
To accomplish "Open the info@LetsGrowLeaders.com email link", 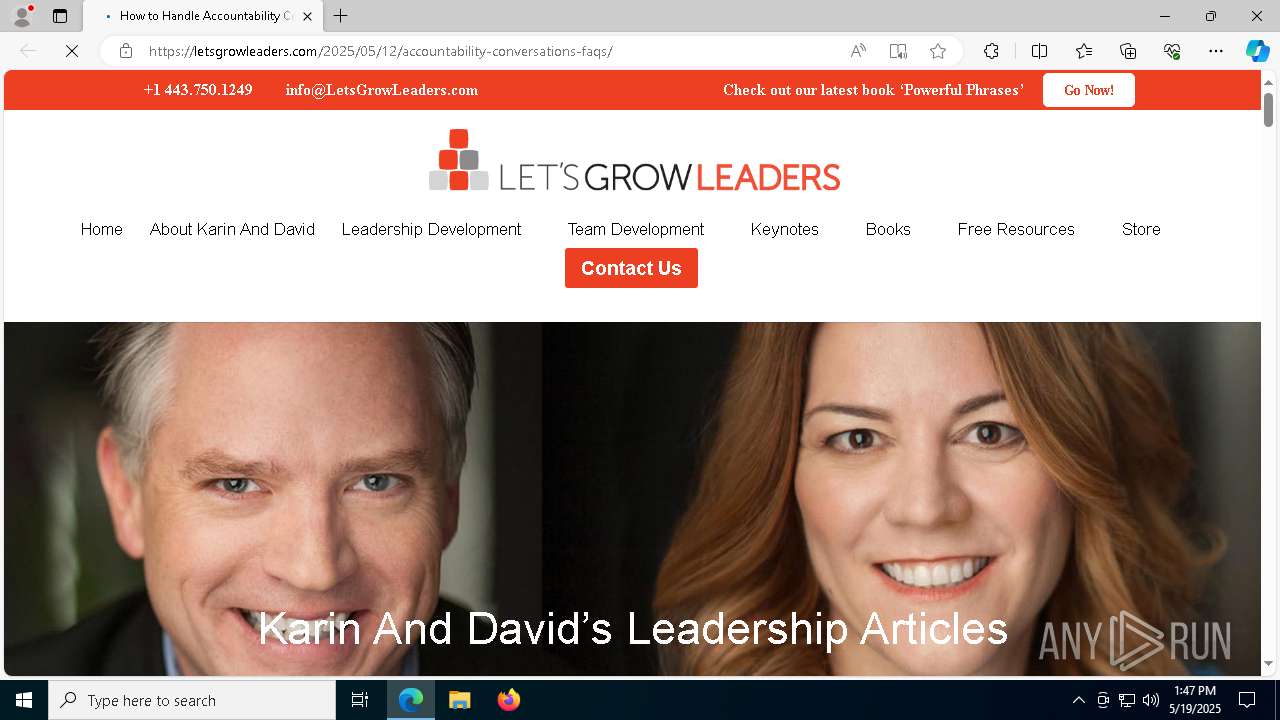I will [382, 90].
